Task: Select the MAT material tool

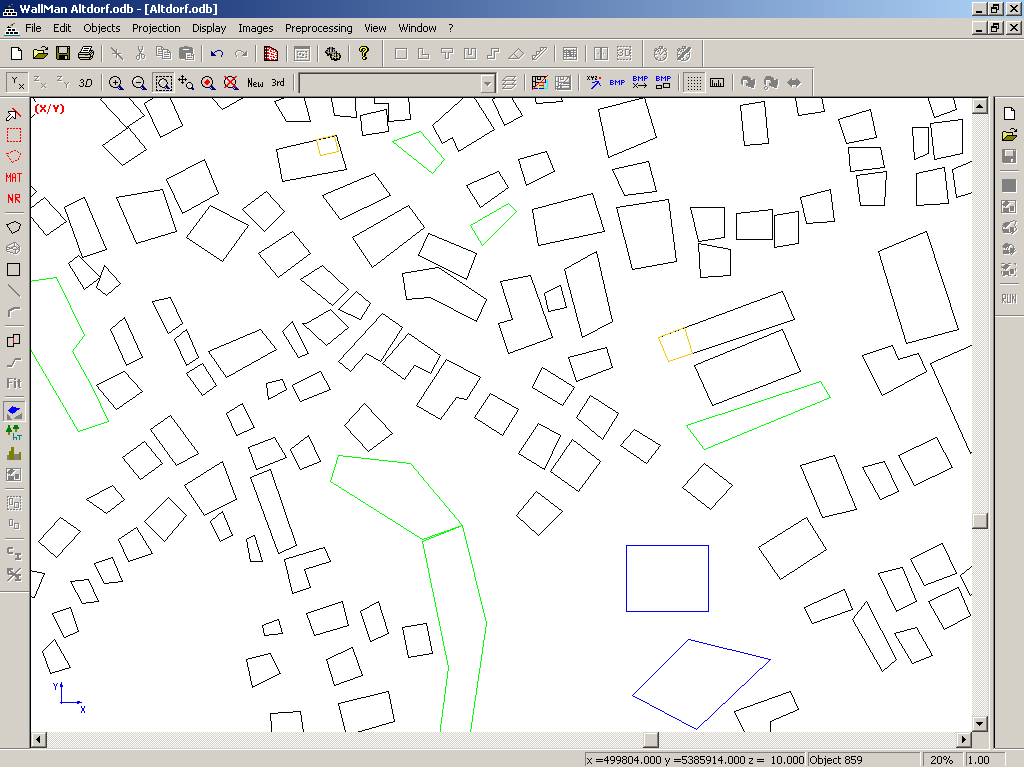Action: [x=14, y=178]
